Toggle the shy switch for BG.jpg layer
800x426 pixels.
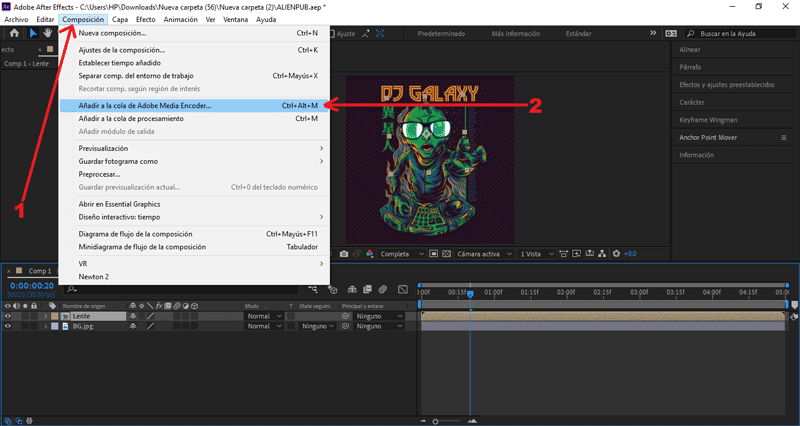pyautogui.click(x=133, y=326)
